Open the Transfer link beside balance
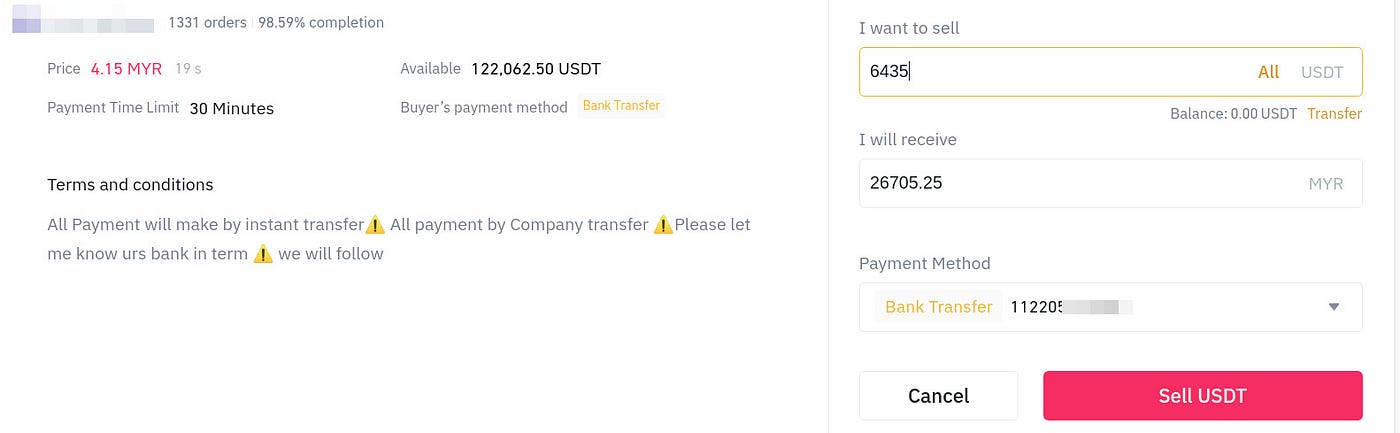1400x433 pixels. coord(1334,114)
